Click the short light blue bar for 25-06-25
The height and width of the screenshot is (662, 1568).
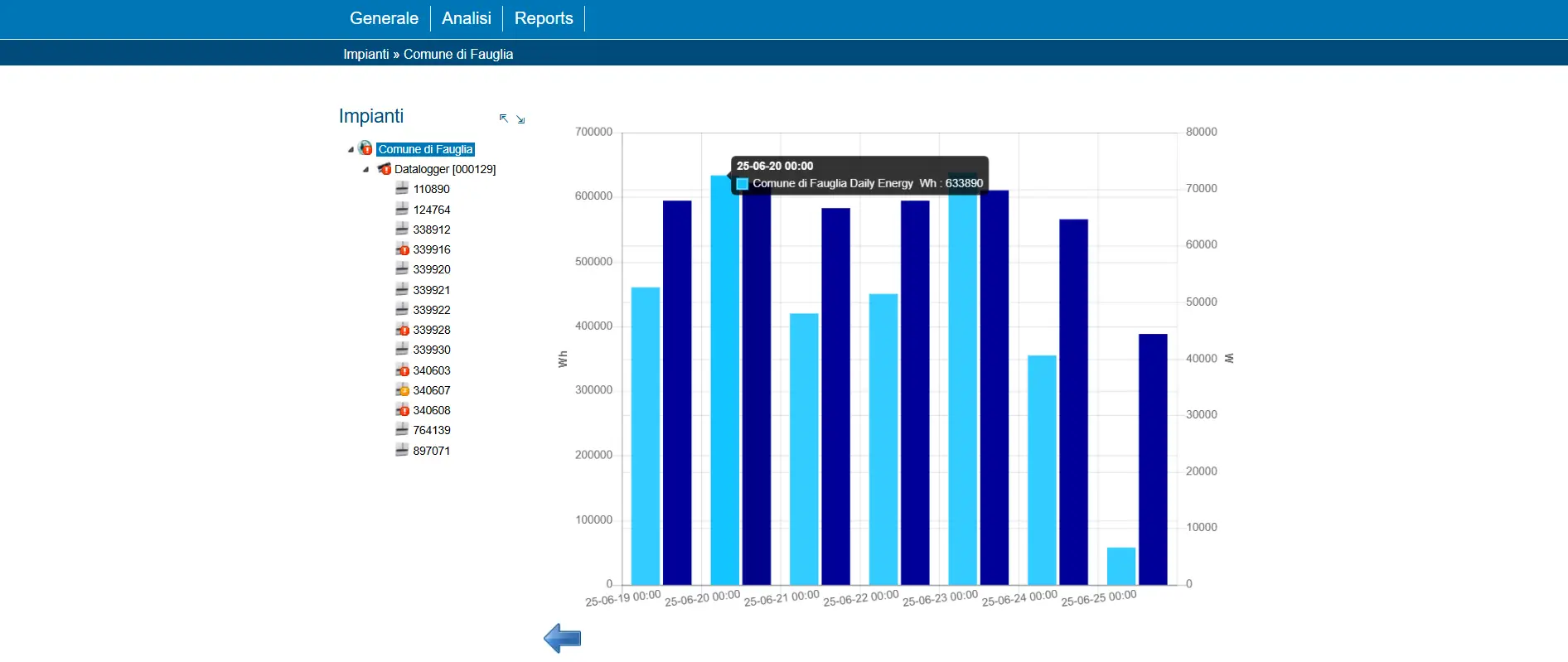(1121, 566)
